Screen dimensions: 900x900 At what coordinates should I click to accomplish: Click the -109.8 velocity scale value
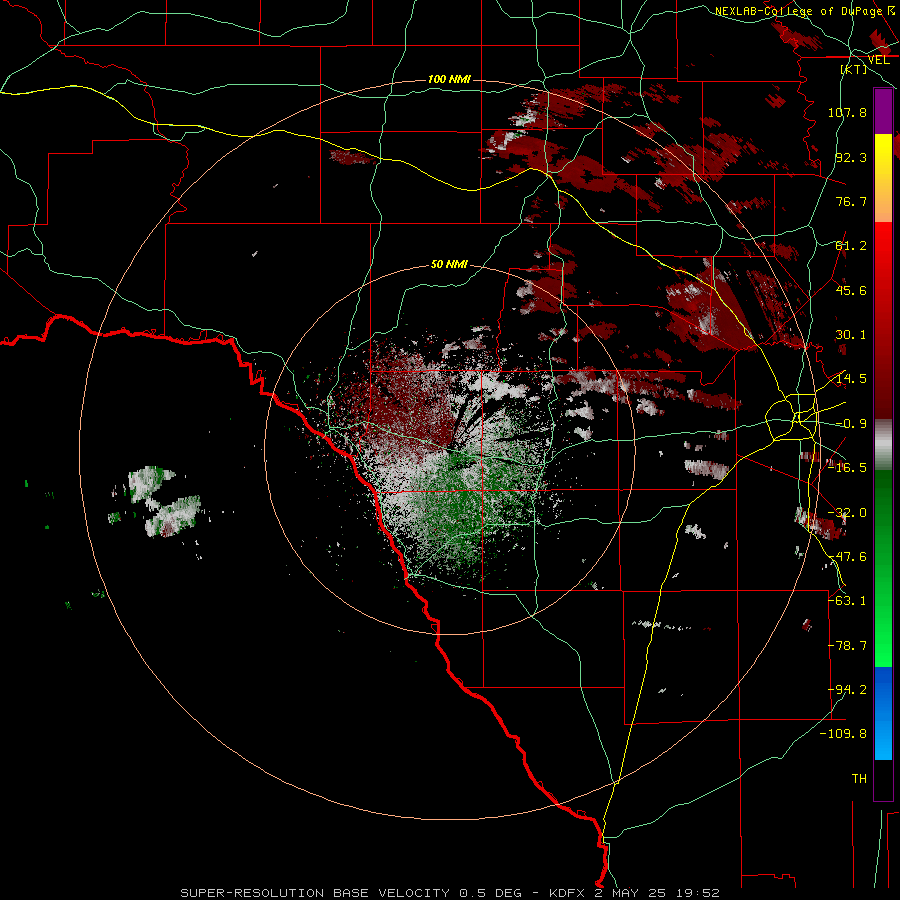click(x=844, y=734)
